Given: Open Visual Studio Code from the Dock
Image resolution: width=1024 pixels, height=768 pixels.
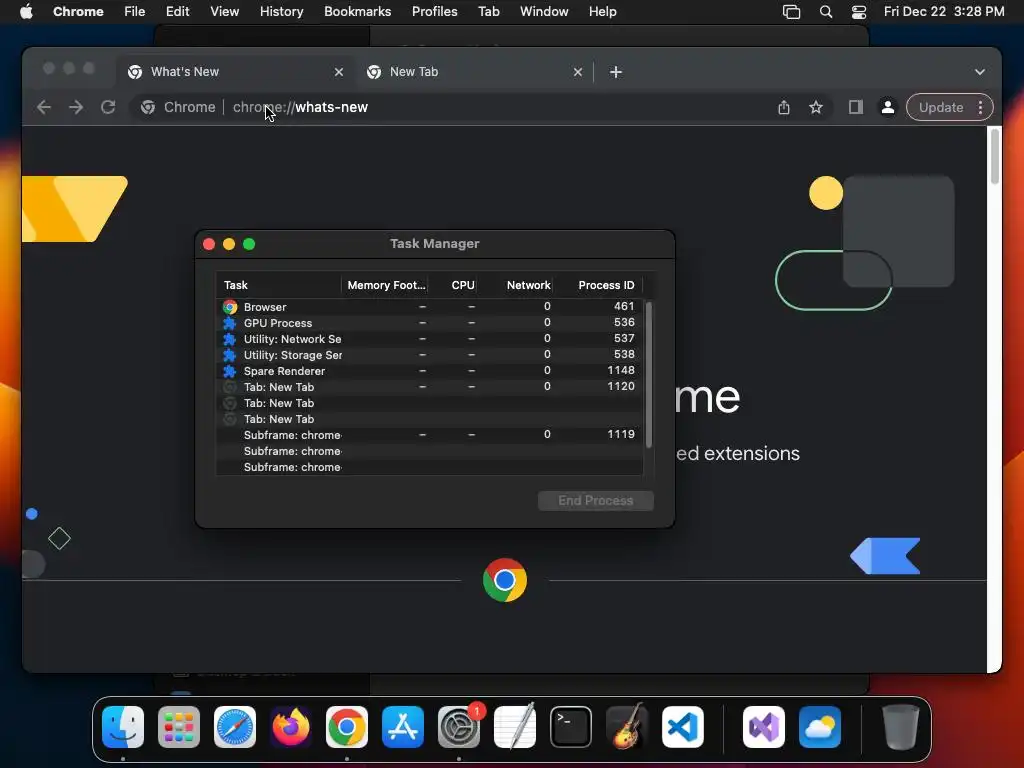Looking at the screenshot, I should coord(683,727).
